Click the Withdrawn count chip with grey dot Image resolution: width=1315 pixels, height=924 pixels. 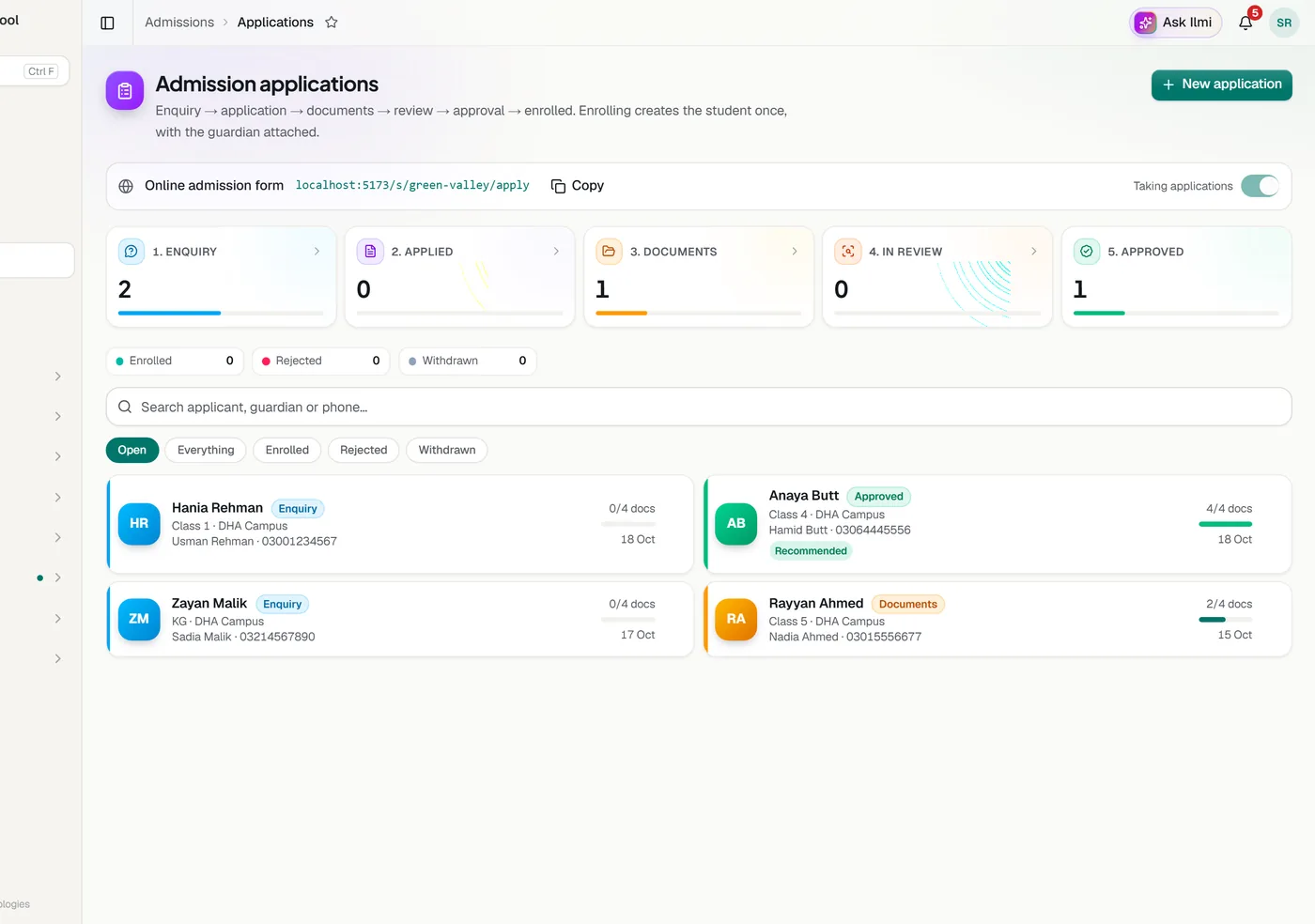tap(468, 361)
